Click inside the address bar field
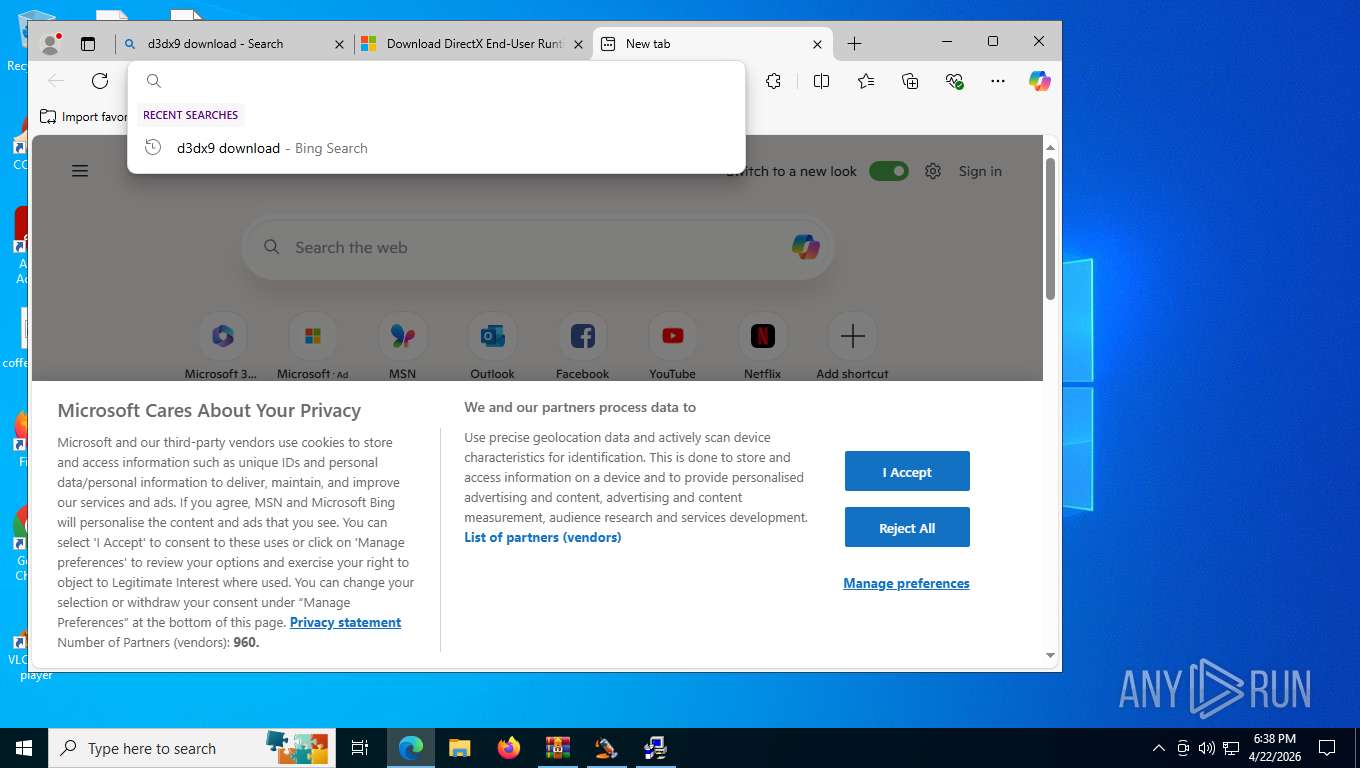The height and width of the screenshot is (768, 1360). pos(436,81)
